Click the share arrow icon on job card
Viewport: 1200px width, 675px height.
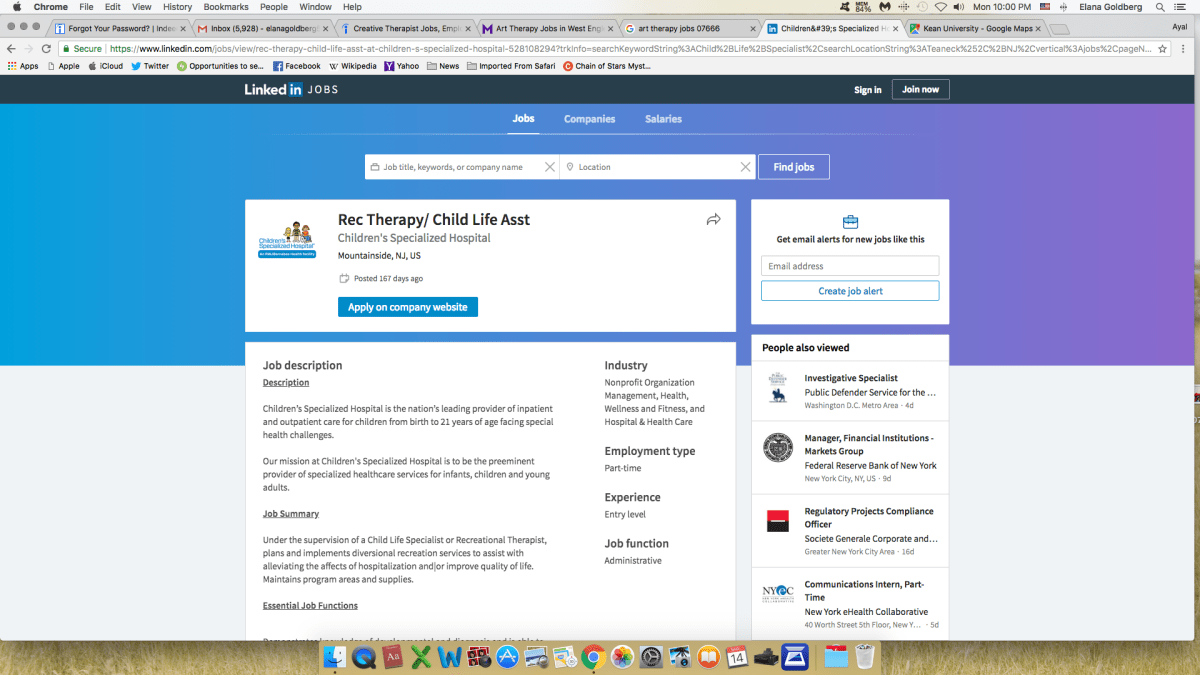pyautogui.click(x=713, y=220)
